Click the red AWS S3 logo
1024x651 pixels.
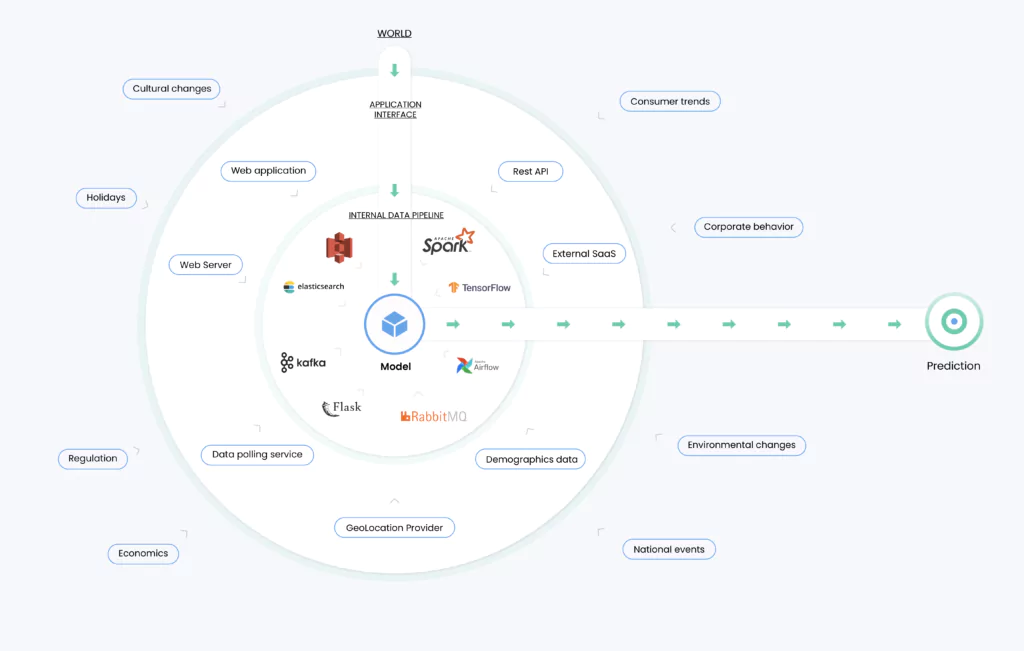coord(339,247)
